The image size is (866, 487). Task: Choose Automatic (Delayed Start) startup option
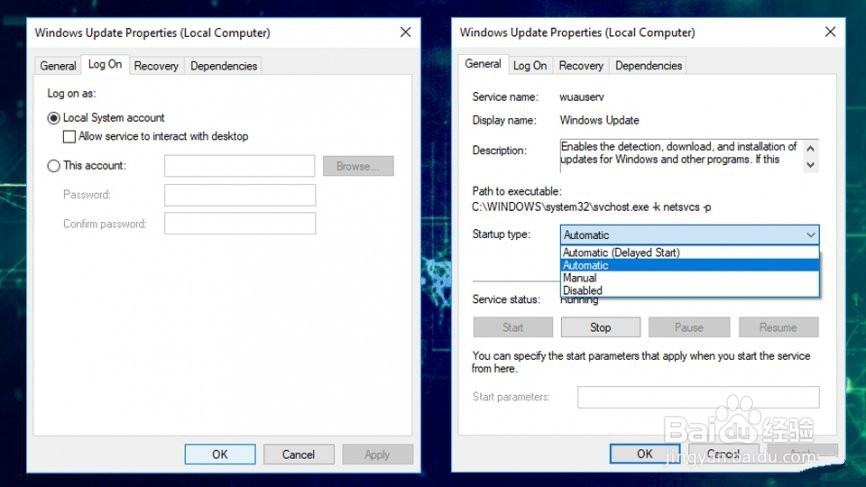[689, 252]
